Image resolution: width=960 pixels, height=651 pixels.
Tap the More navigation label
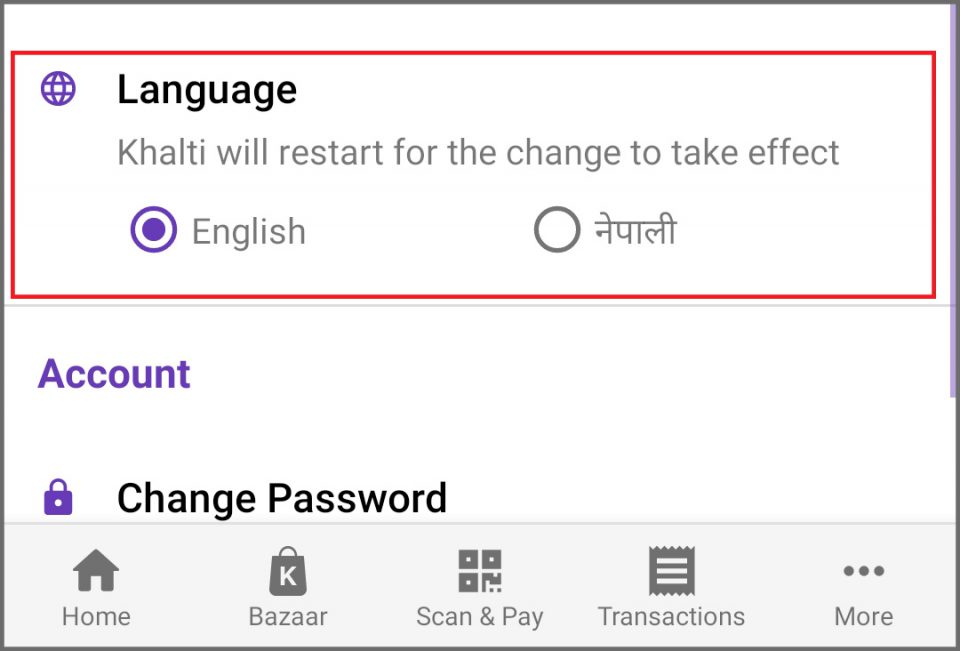point(863,617)
